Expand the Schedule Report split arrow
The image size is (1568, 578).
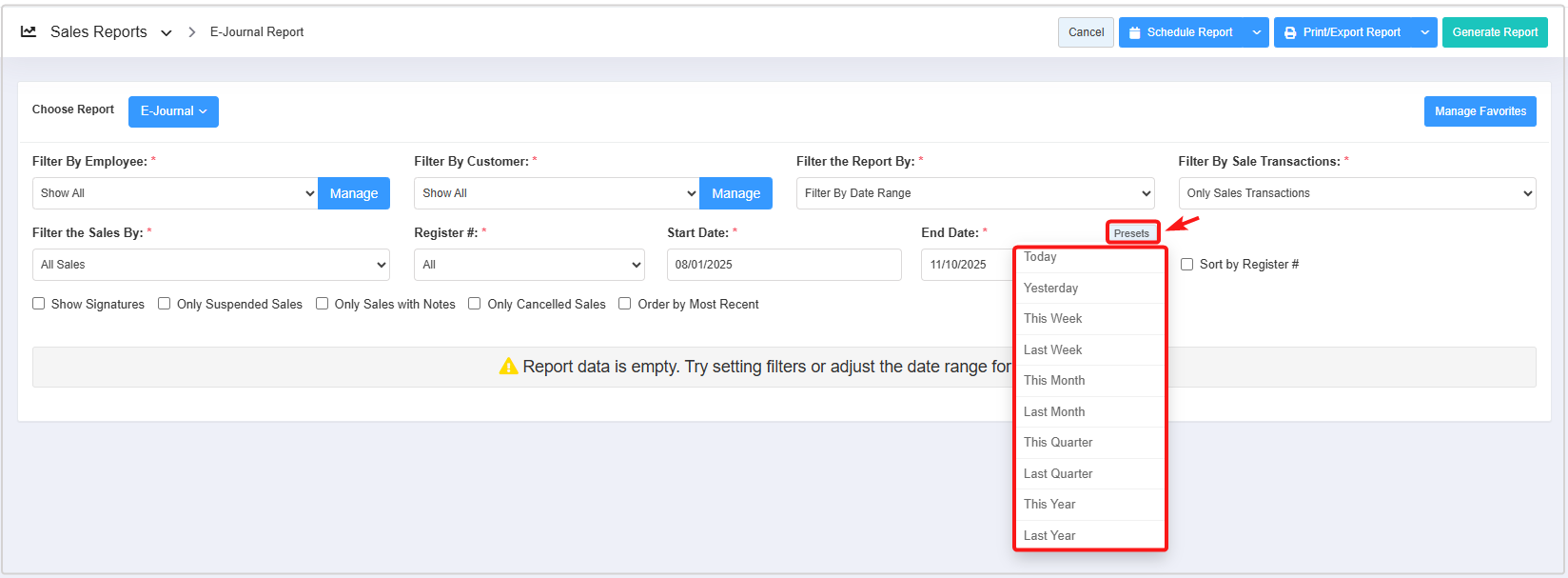pos(1257,32)
